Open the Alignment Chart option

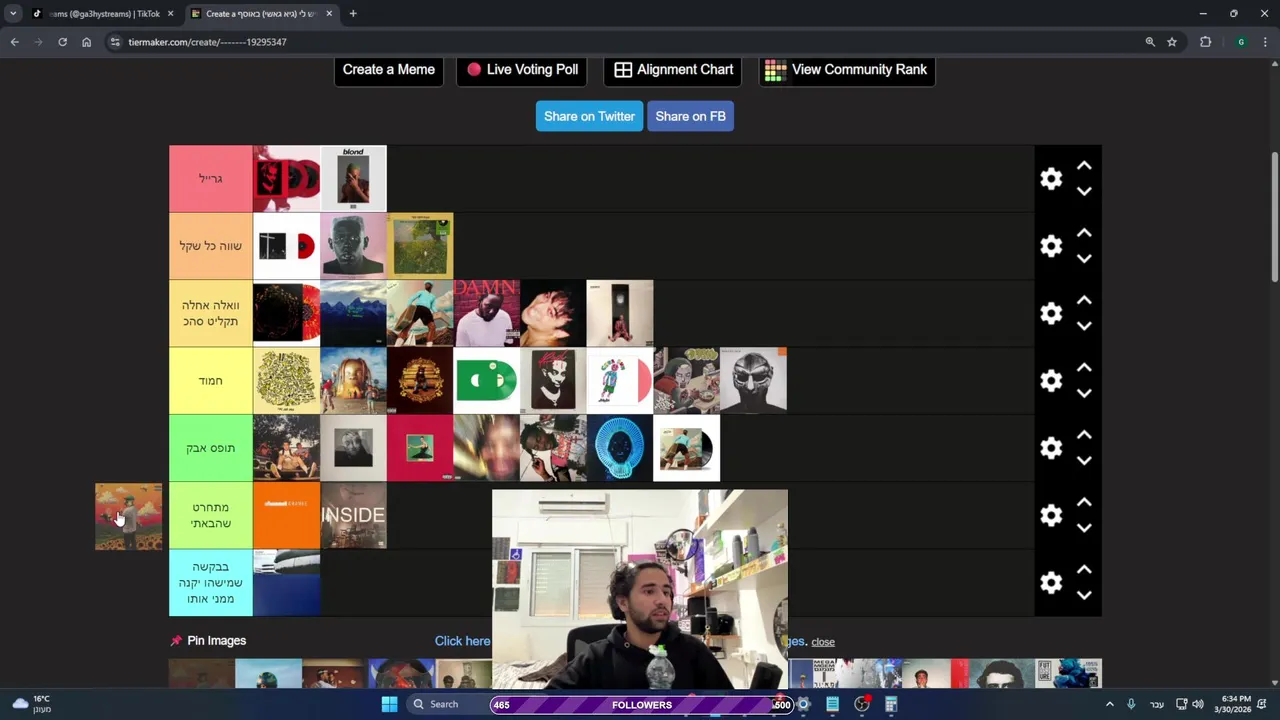673,69
